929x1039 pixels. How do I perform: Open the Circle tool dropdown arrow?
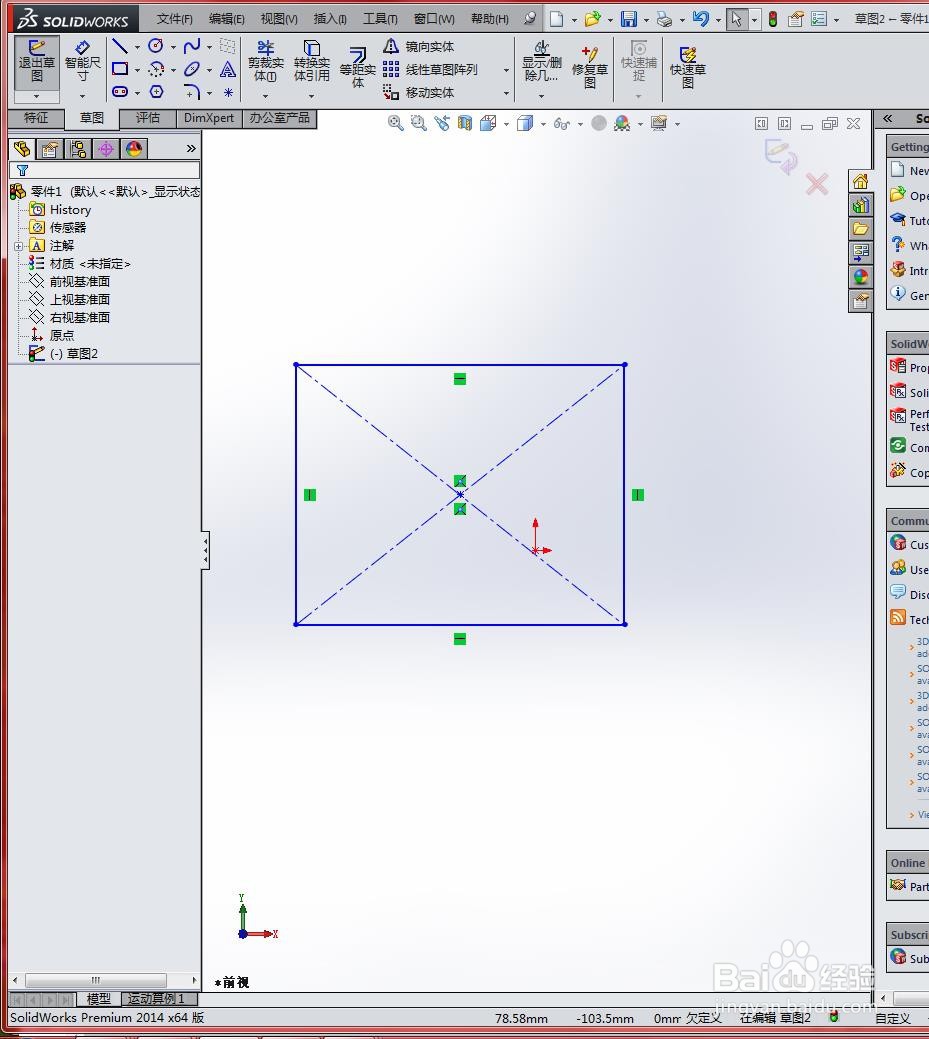point(173,48)
